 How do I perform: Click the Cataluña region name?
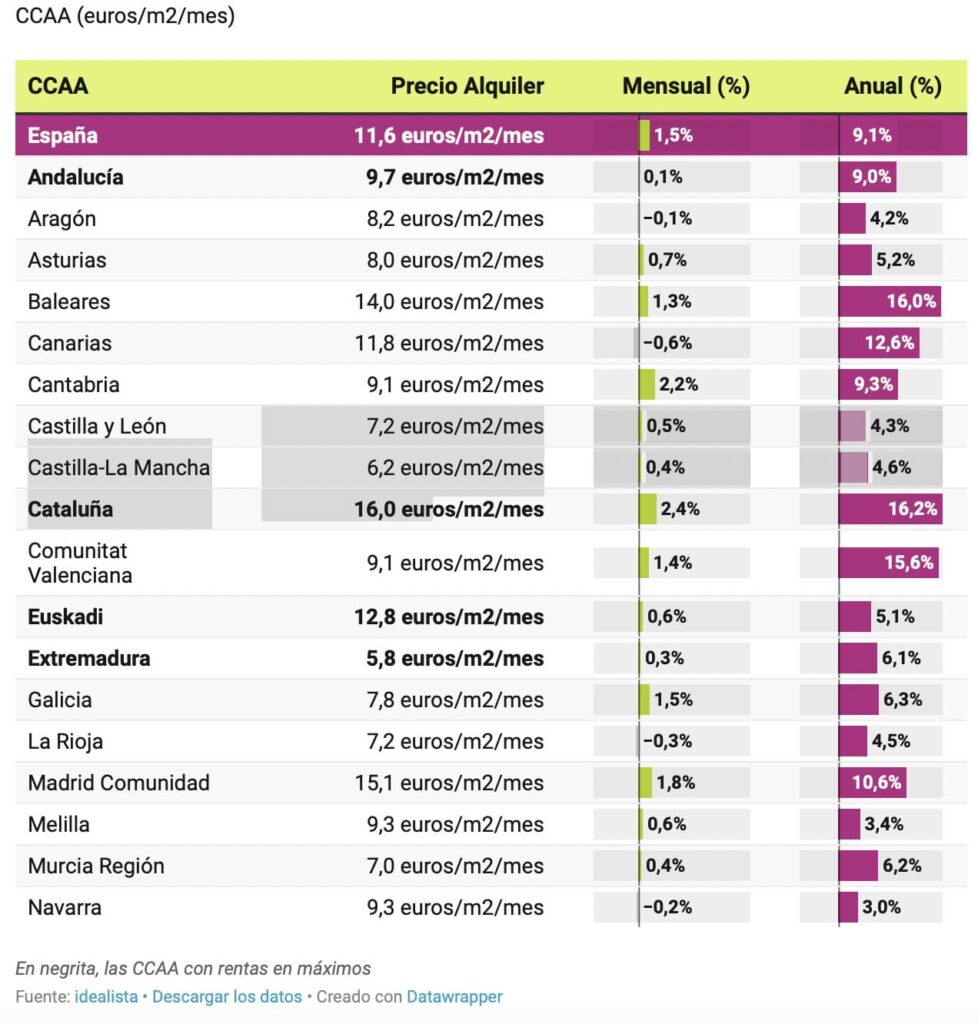[70, 509]
